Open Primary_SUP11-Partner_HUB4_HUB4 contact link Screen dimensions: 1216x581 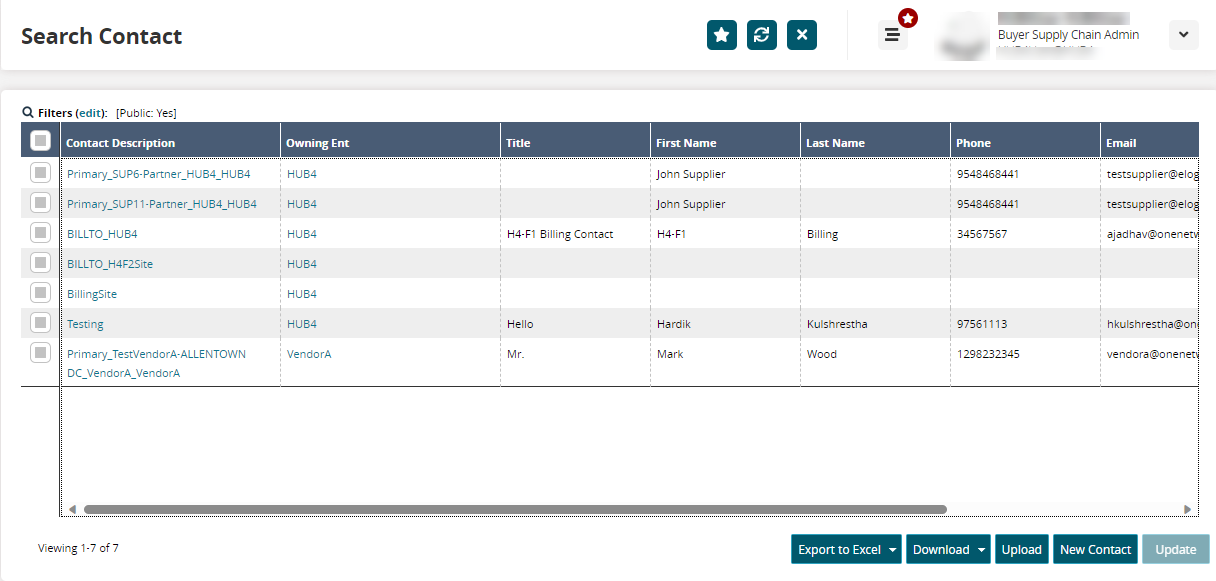[162, 204]
